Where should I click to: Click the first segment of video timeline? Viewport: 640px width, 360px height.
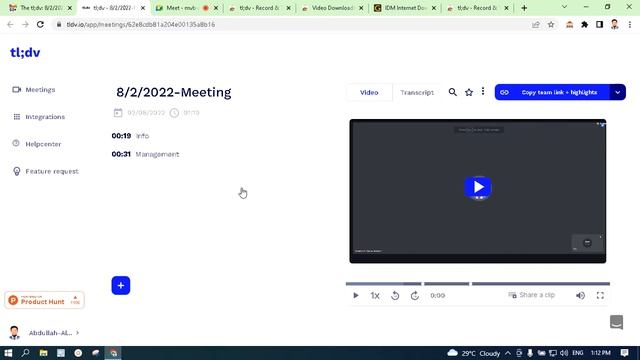tap(383, 284)
